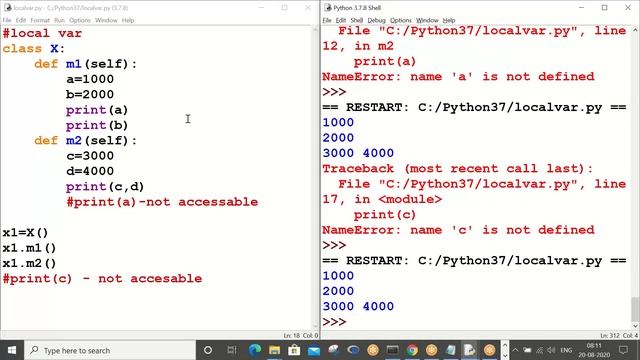Click the volume speaker icon in tray

coord(551,350)
